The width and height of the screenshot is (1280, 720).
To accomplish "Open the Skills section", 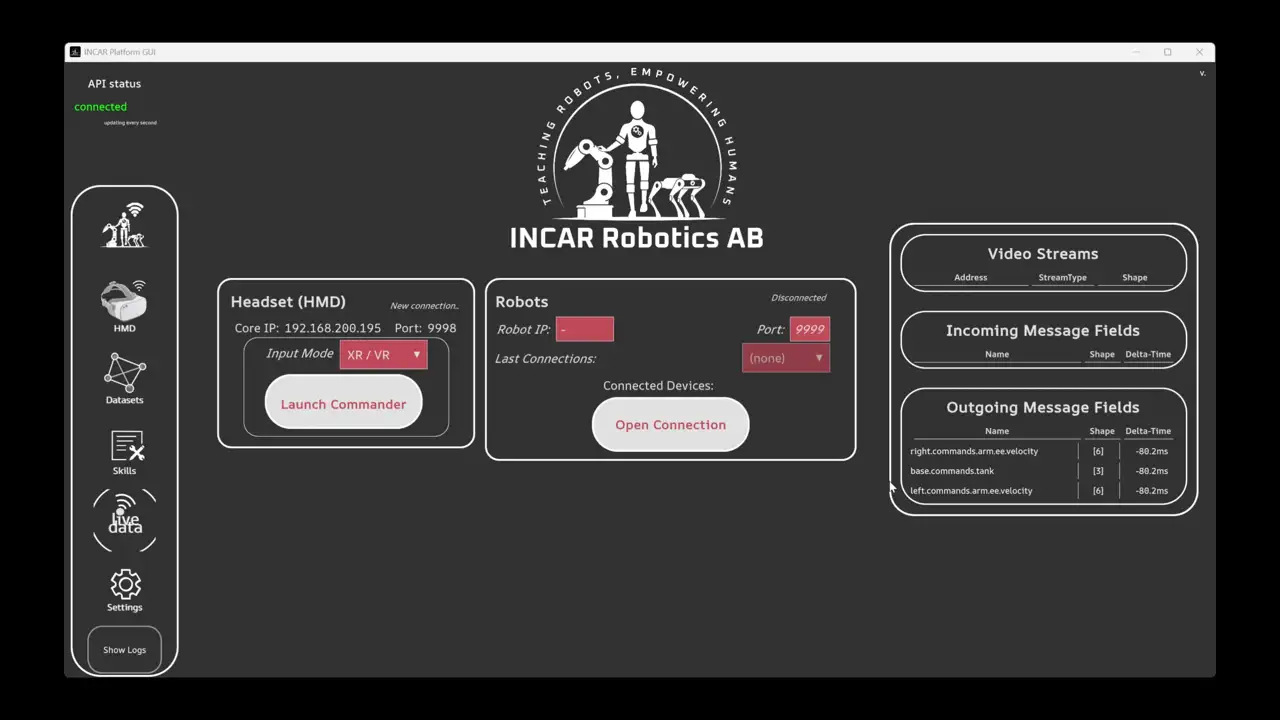I will (x=125, y=453).
